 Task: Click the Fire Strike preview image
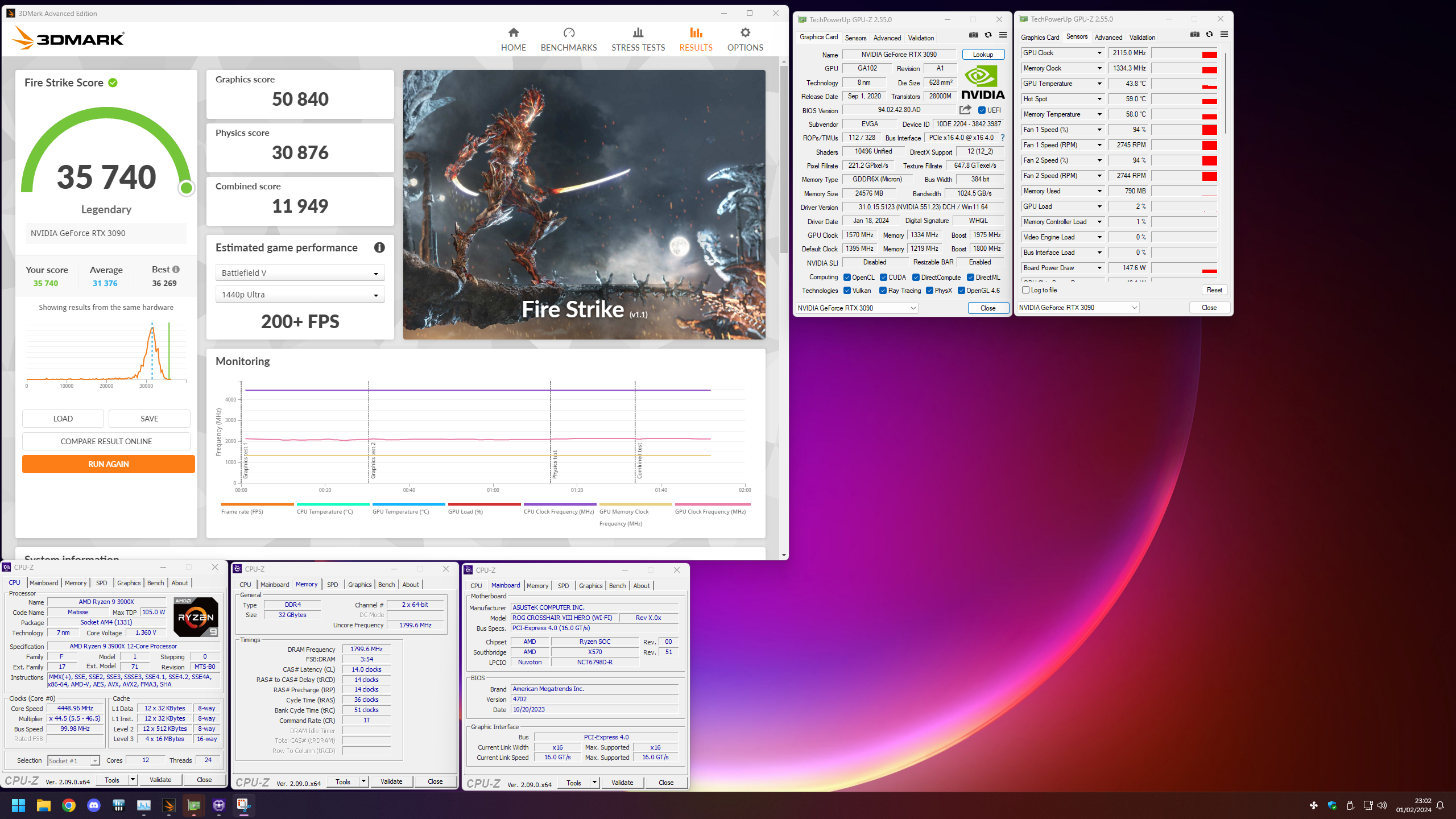(x=584, y=205)
